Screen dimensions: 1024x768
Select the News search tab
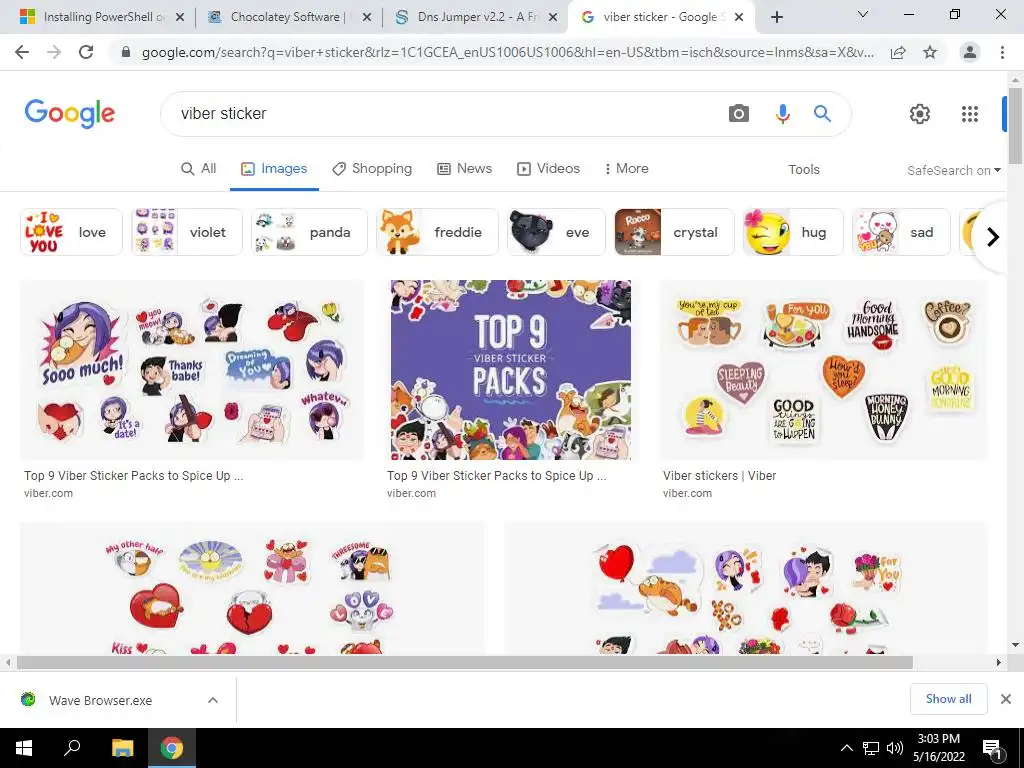(464, 168)
